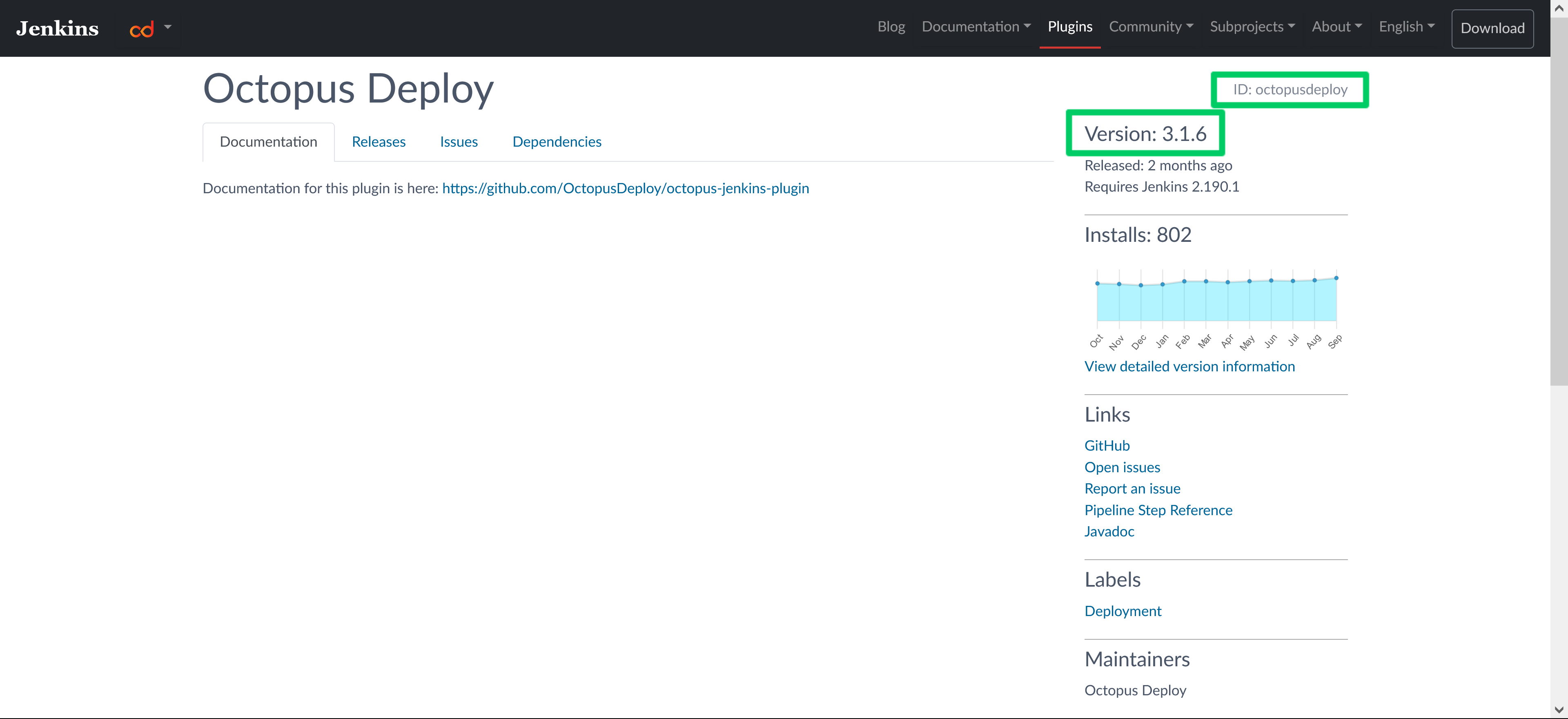Select the Deployment label
Screen dimensions: 1568x719
coord(1123,611)
